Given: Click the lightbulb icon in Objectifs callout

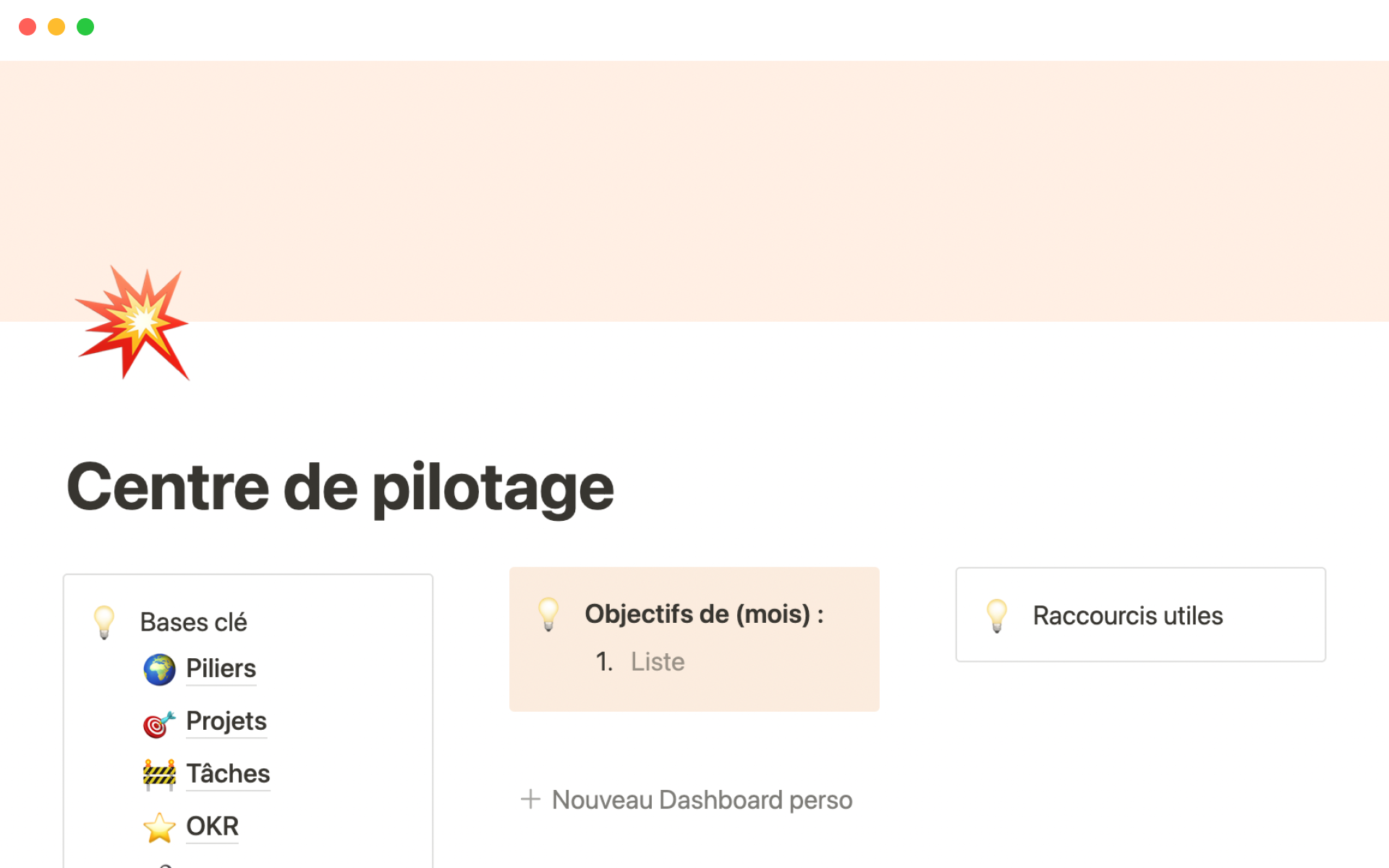Looking at the screenshot, I should [x=548, y=614].
